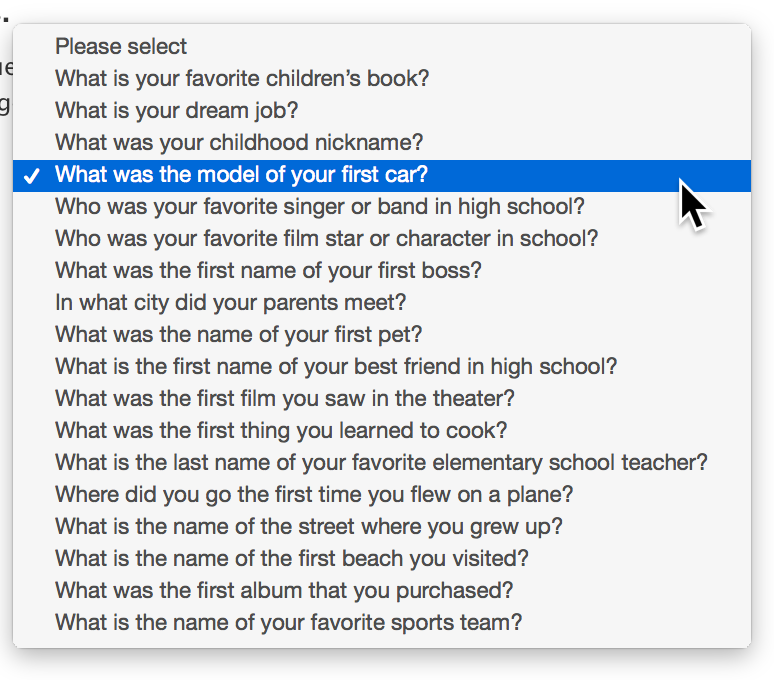Select 'first thing you learned to cook'
Screen dimensions: 774x680
(382, 431)
